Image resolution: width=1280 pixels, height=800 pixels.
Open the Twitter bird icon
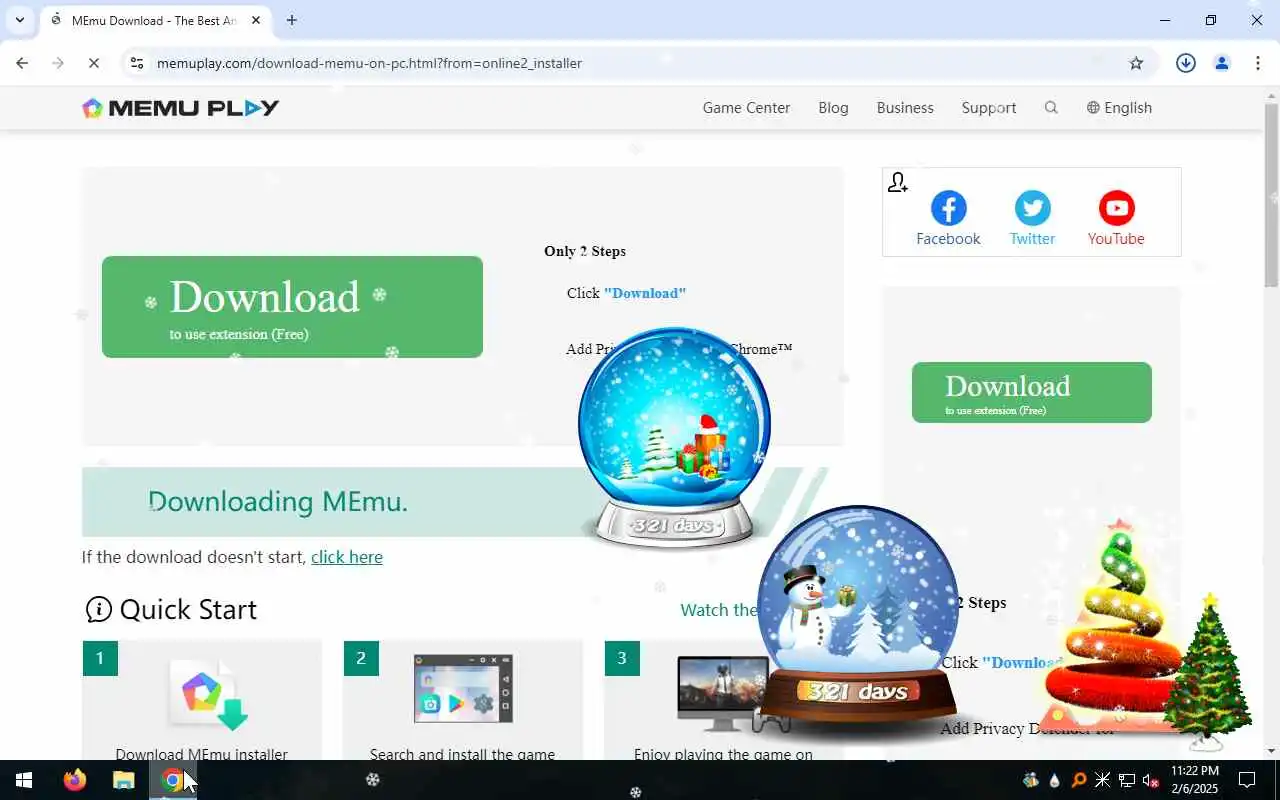(1033, 208)
